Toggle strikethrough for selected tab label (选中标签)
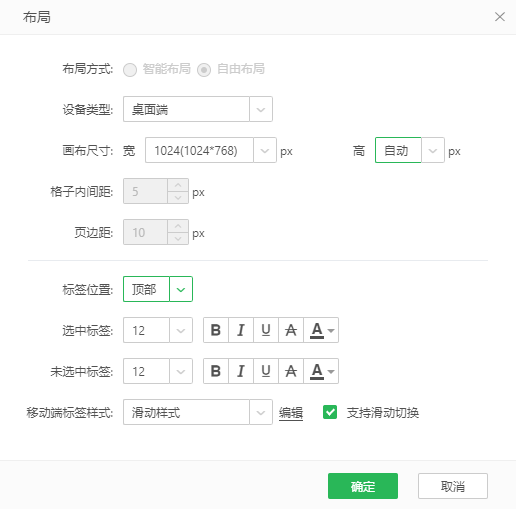Image resolution: width=516 pixels, height=509 pixels. pyautogui.click(x=291, y=330)
